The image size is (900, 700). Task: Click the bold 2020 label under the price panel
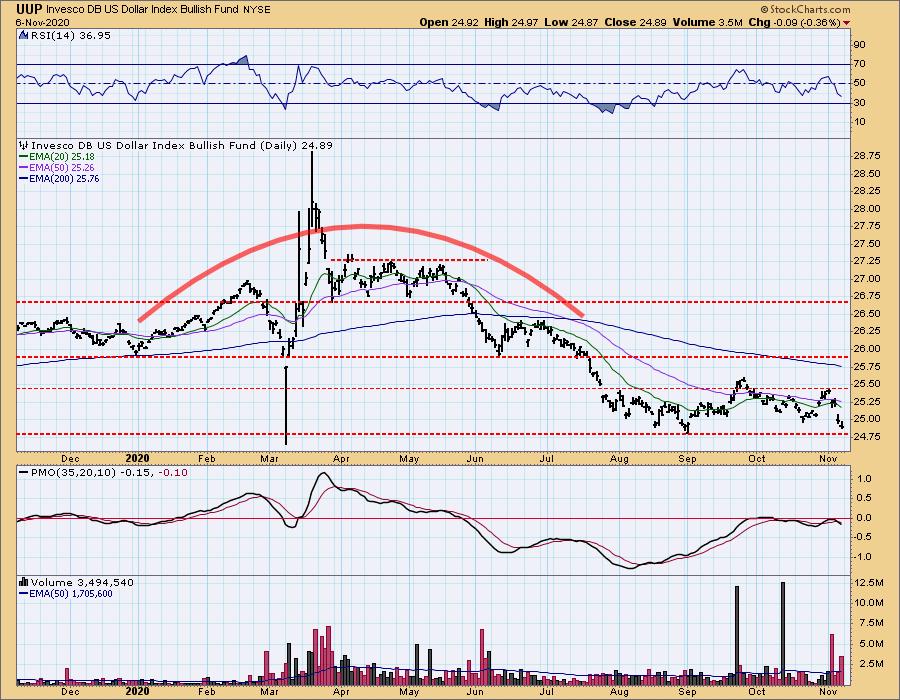click(137, 458)
